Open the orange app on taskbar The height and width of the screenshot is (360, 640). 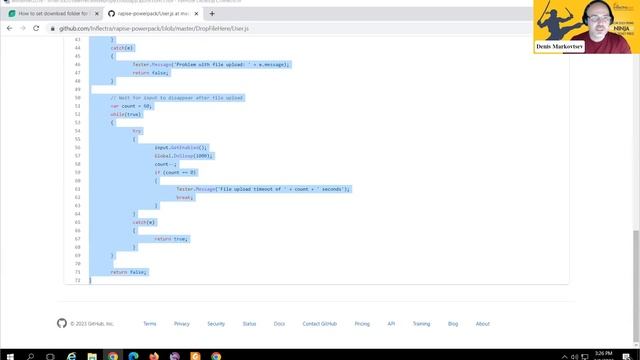pyautogui.click(x=196, y=356)
